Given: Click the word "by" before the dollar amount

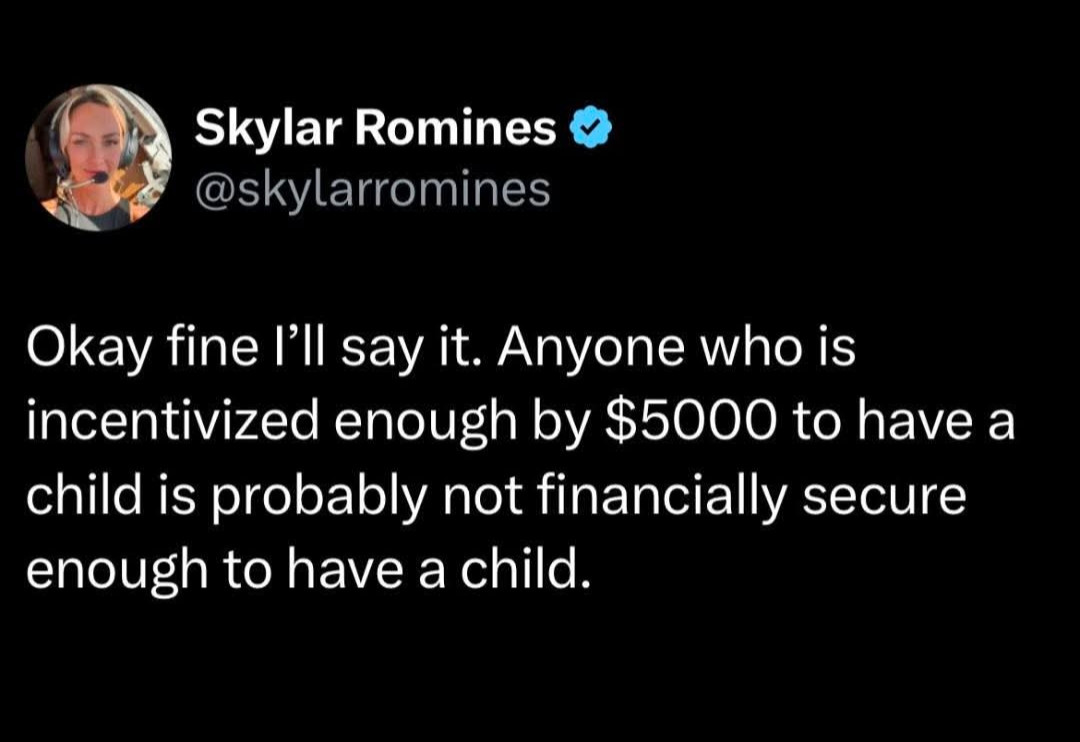Looking at the screenshot, I should pos(561,423).
